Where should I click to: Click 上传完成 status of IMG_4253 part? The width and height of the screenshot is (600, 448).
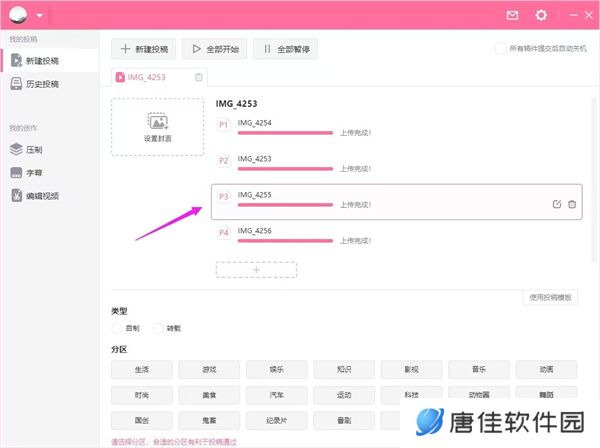[x=355, y=169]
